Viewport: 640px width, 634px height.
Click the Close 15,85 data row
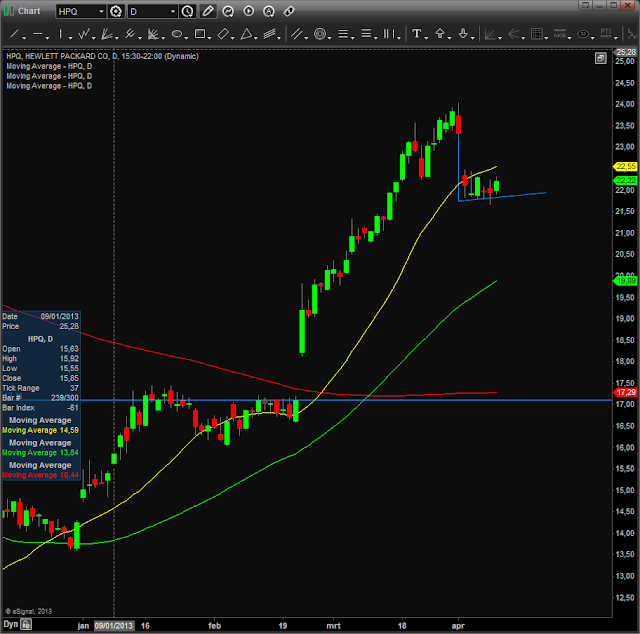tap(40, 378)
